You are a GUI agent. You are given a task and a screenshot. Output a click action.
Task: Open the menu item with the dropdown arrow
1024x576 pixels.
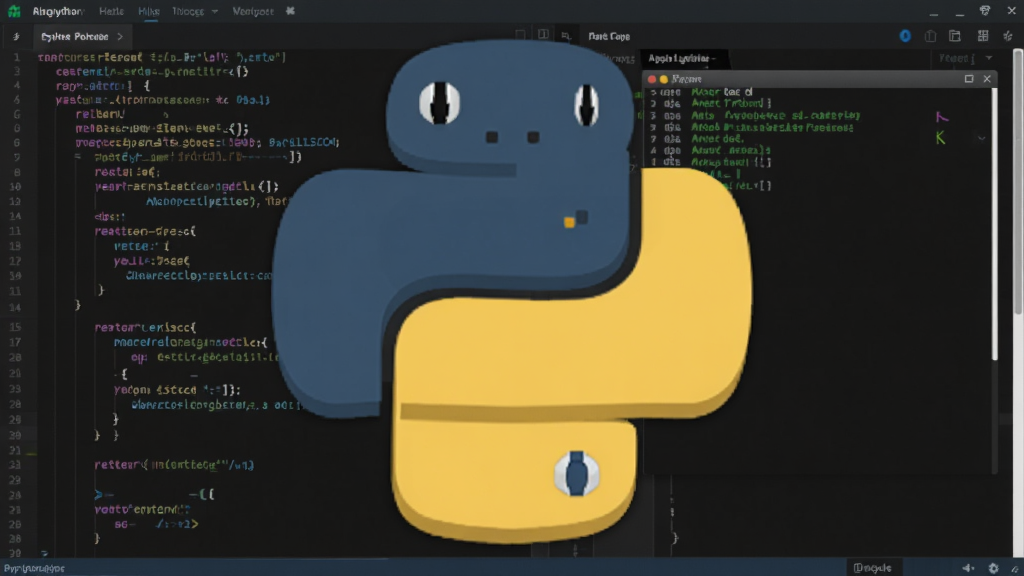click(x=195, y=11)
